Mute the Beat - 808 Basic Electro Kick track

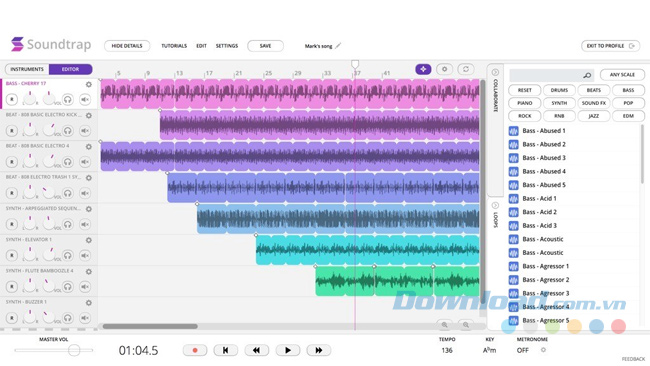(x=85, y=131)
